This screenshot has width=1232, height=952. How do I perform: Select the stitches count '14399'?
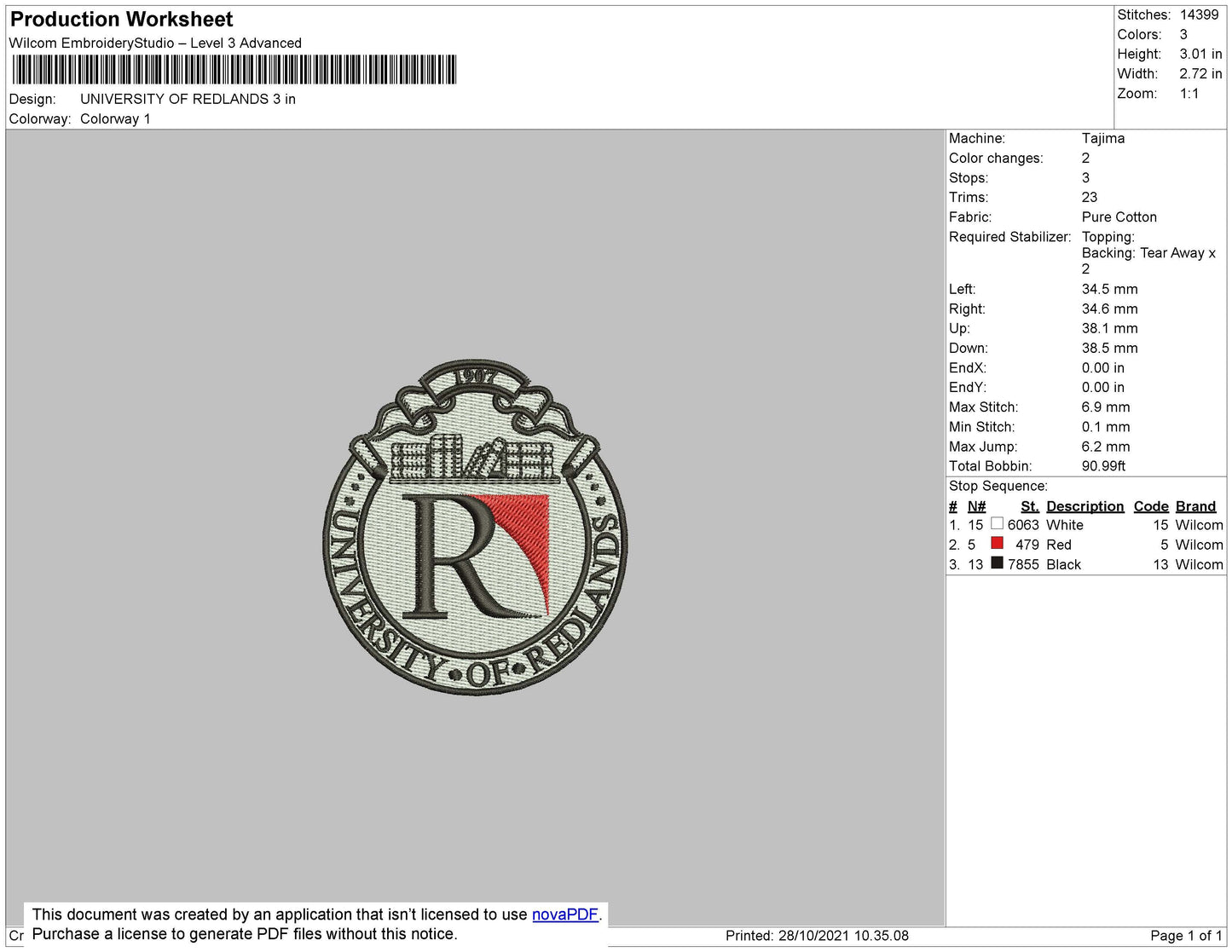click(x=1200, y=14)
